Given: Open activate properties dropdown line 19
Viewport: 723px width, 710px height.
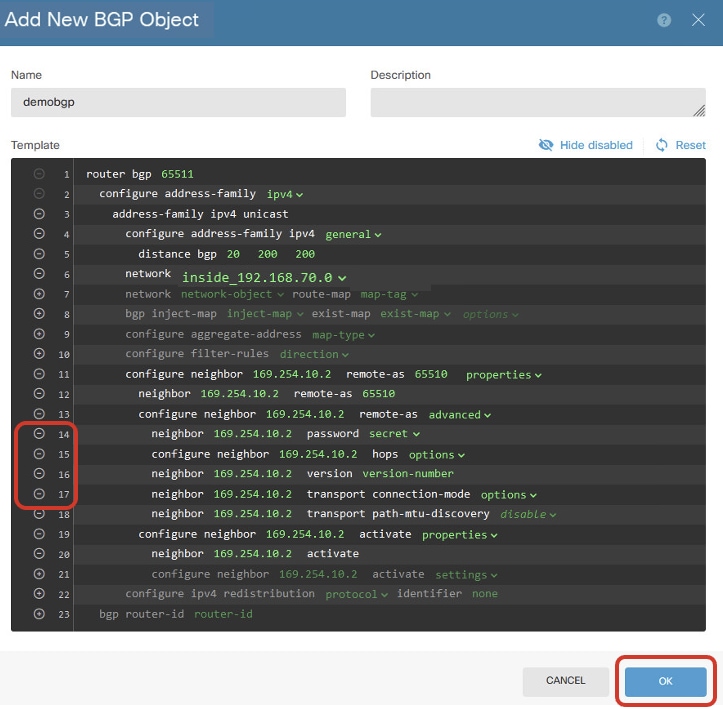Looking at the screenshot, I should (460, 535).
